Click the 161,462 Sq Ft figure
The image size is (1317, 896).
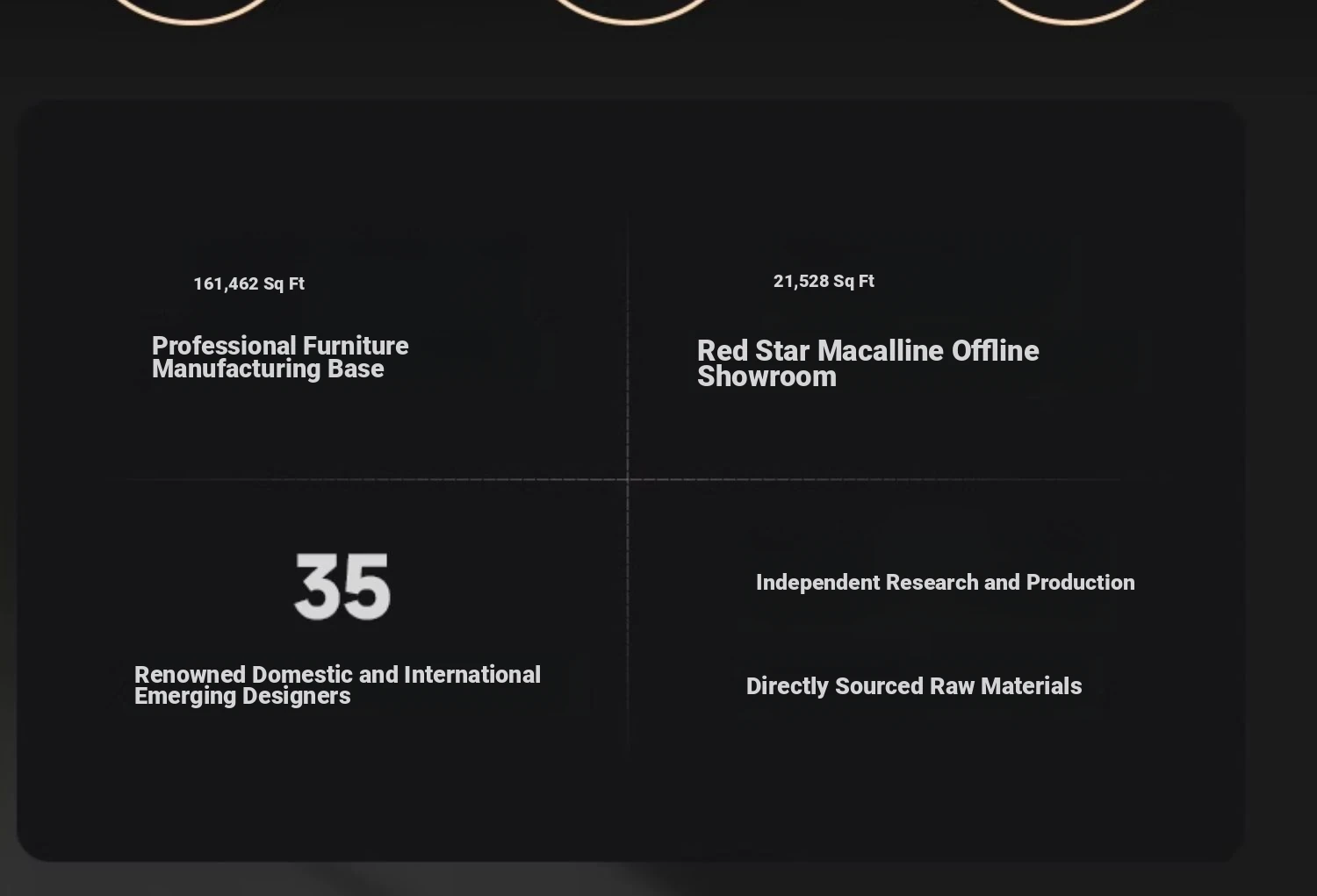[248, 283]
